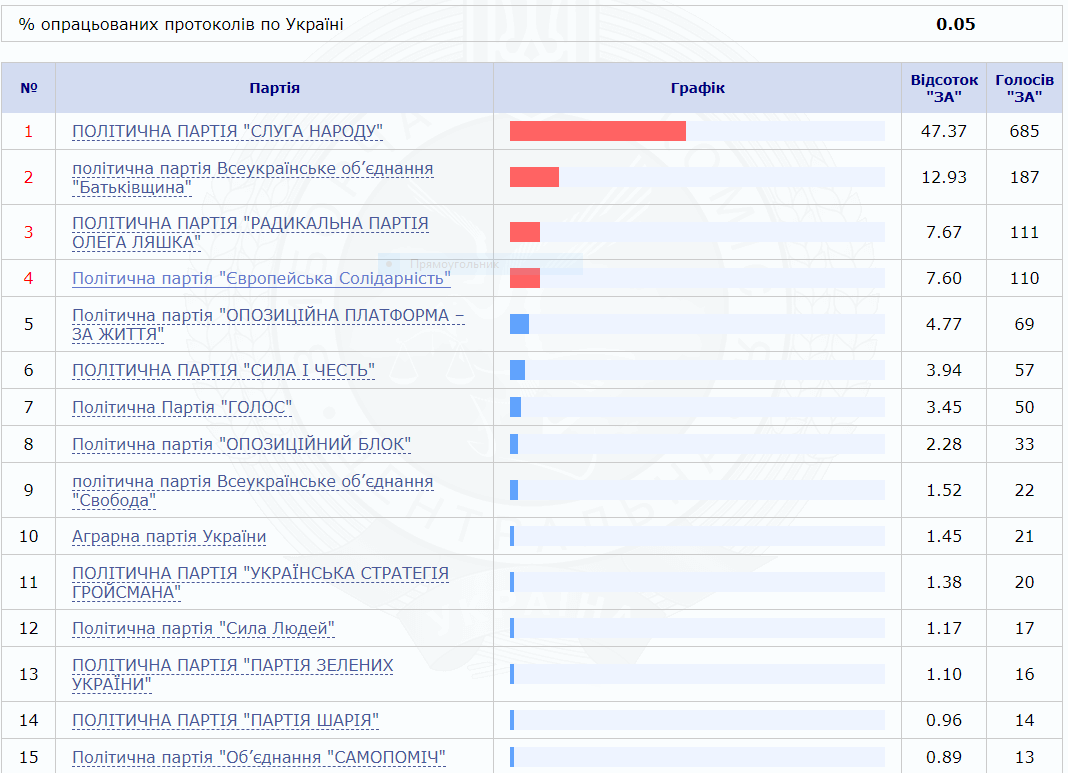Click the red bar for Слуга Народу
The height and width of the screenshot is (773, 1068).
coord(597,131)
